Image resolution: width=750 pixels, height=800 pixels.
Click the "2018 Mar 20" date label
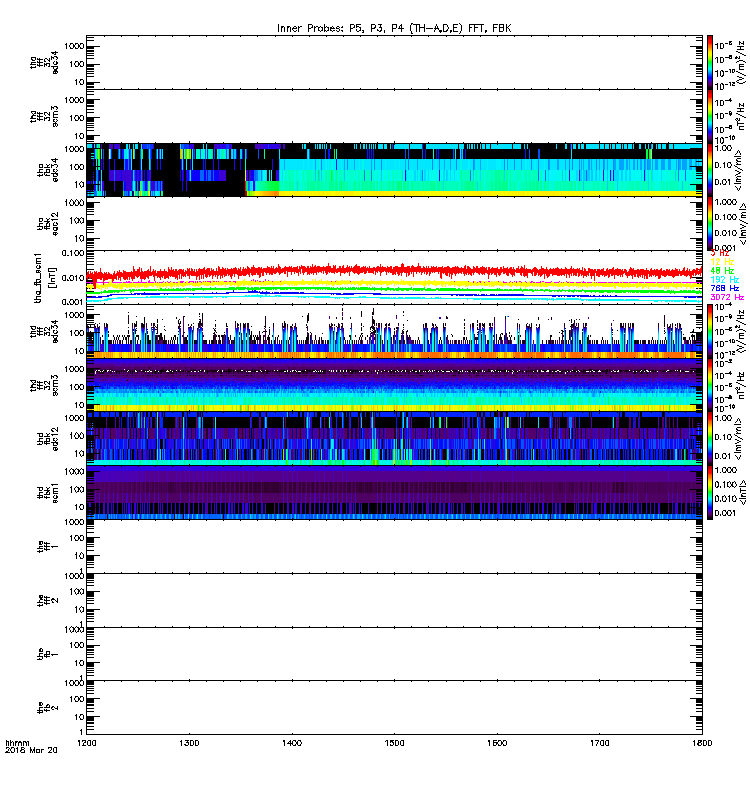point(31,751)
